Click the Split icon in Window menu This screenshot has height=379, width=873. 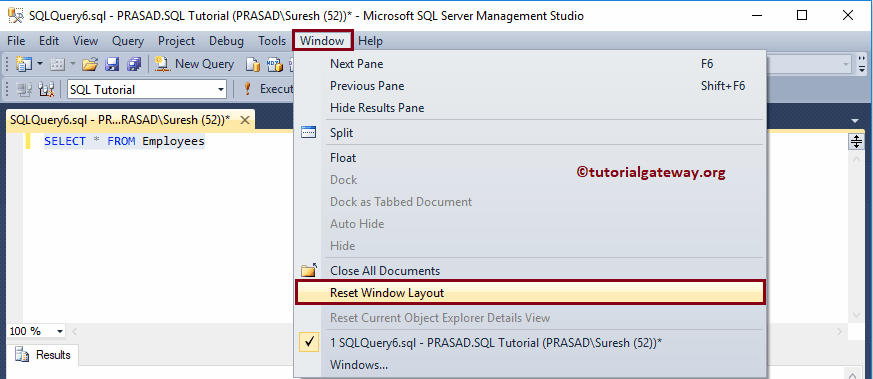308,132
